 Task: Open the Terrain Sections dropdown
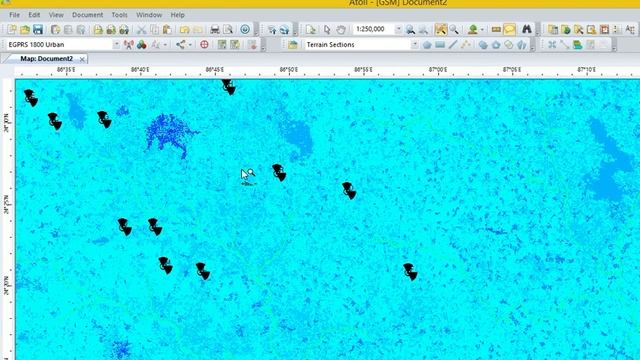click(x=414, y=44)
